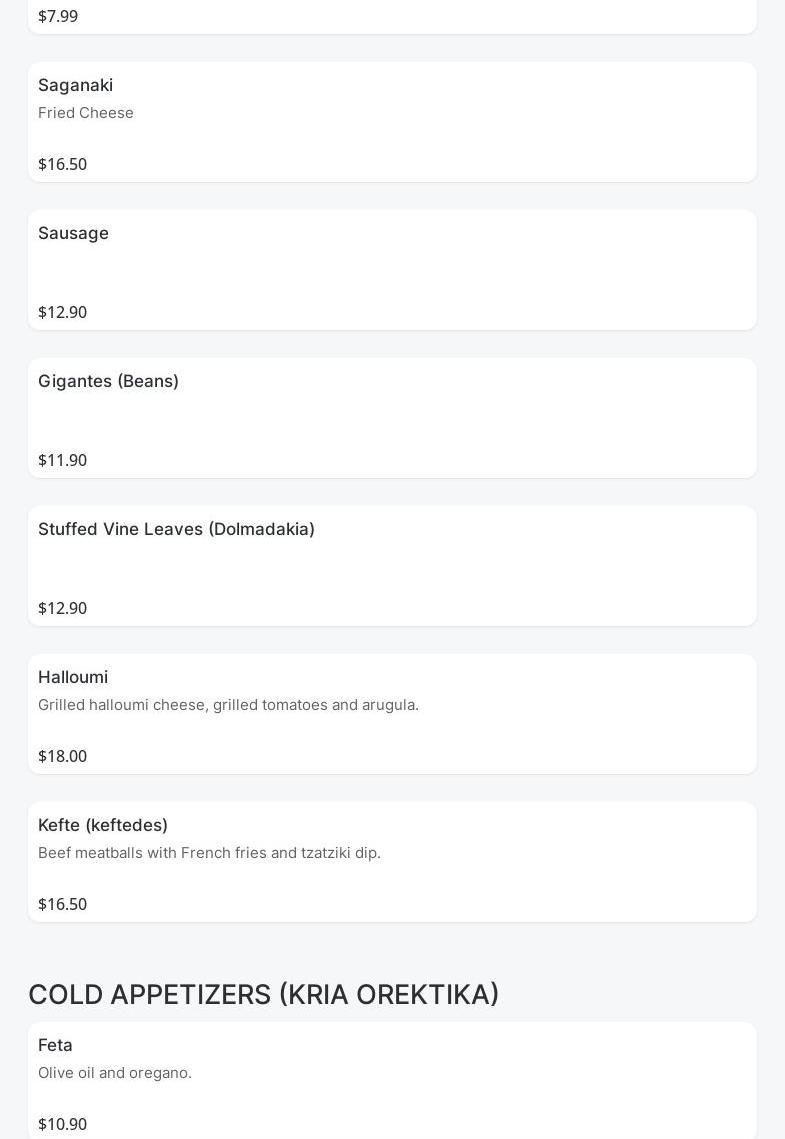Screen dimensions: 785x1139
Task: Select the Saganaki $16.50 price
Action: pyautogui.click(x=62, y=164)
